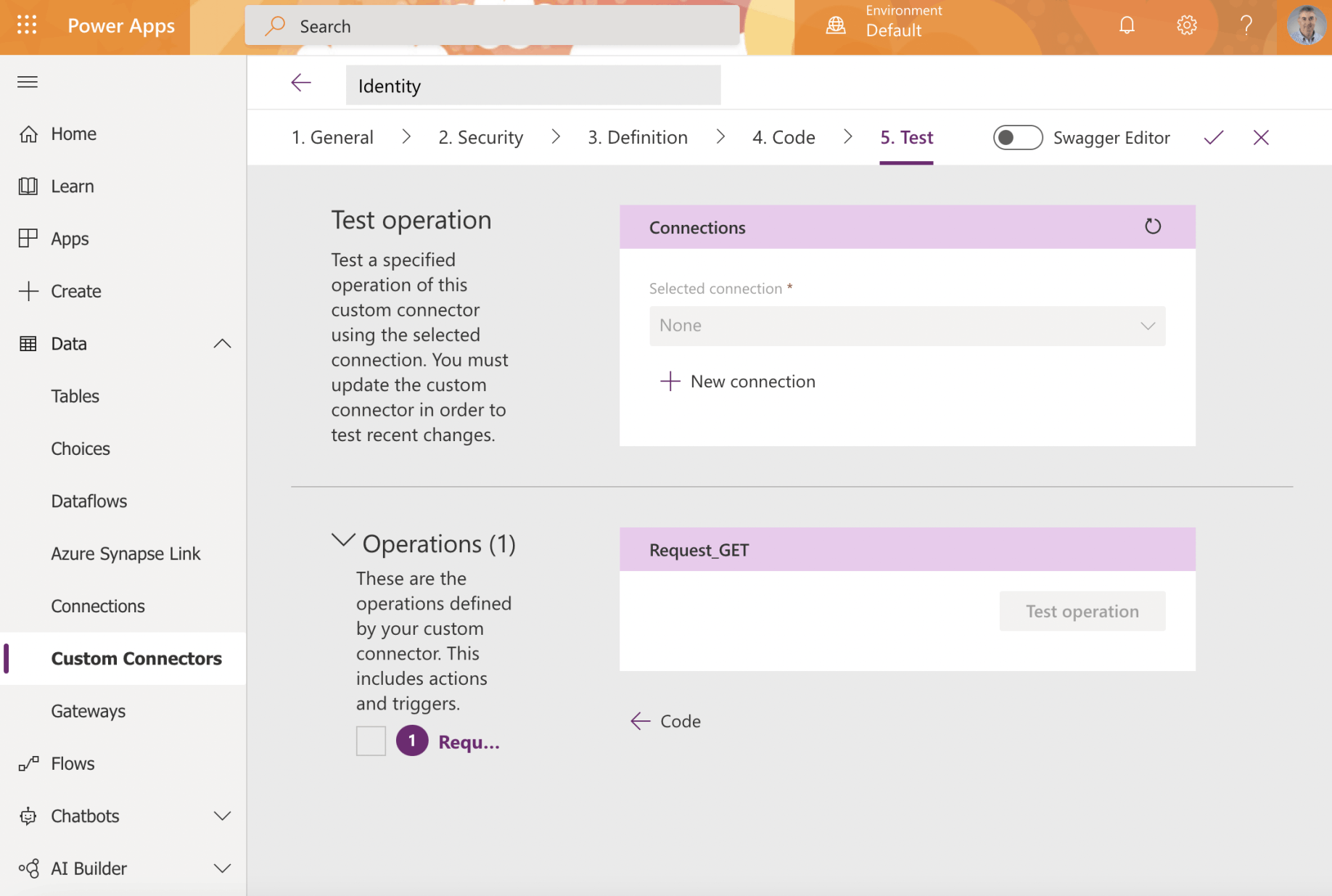Click the Request_GET panel header
This screenshot has width=1332, height=896.
(x=907, y=549)
